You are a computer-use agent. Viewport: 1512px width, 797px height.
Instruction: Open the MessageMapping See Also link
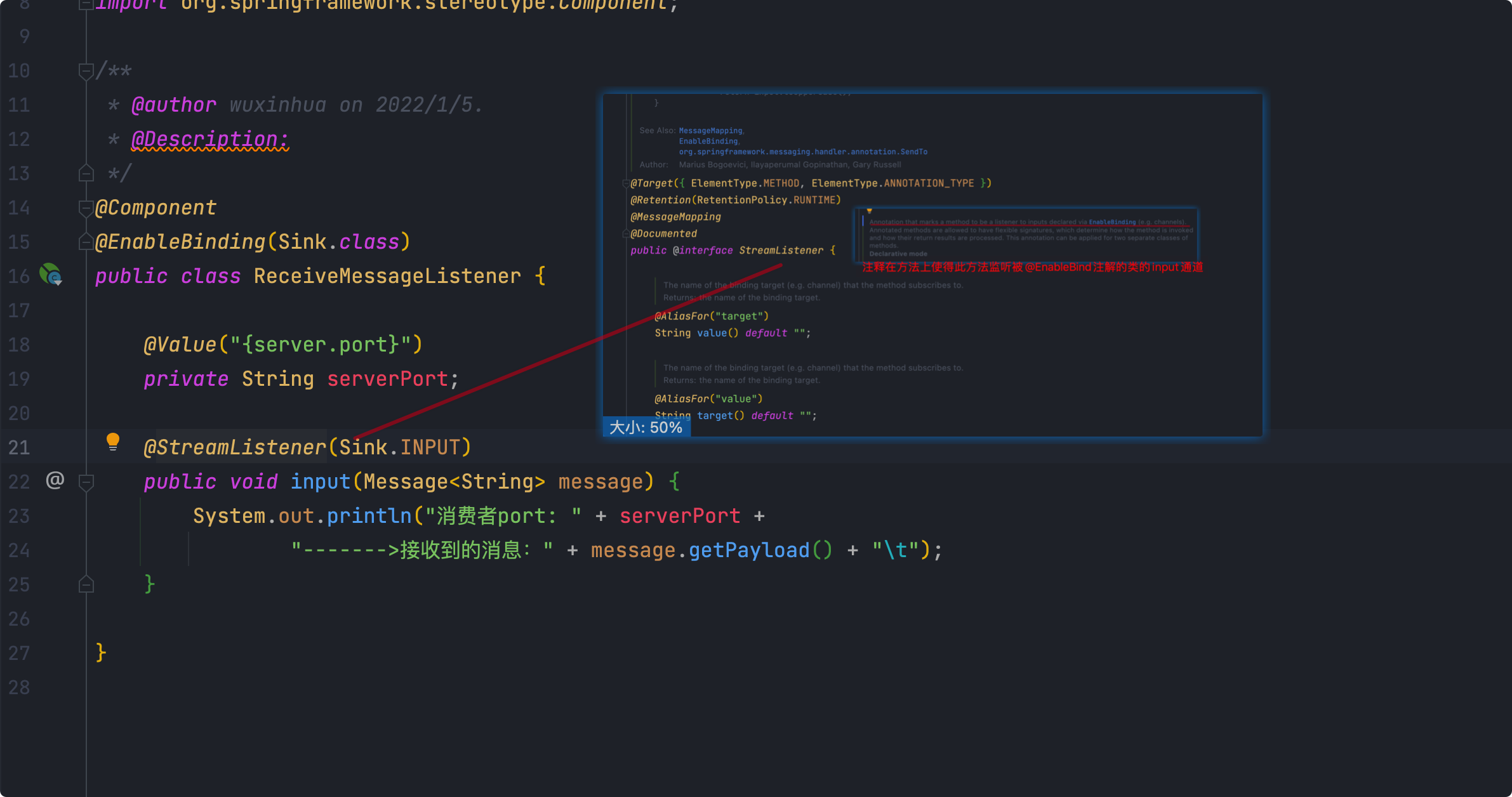click(x=710, y=131)
